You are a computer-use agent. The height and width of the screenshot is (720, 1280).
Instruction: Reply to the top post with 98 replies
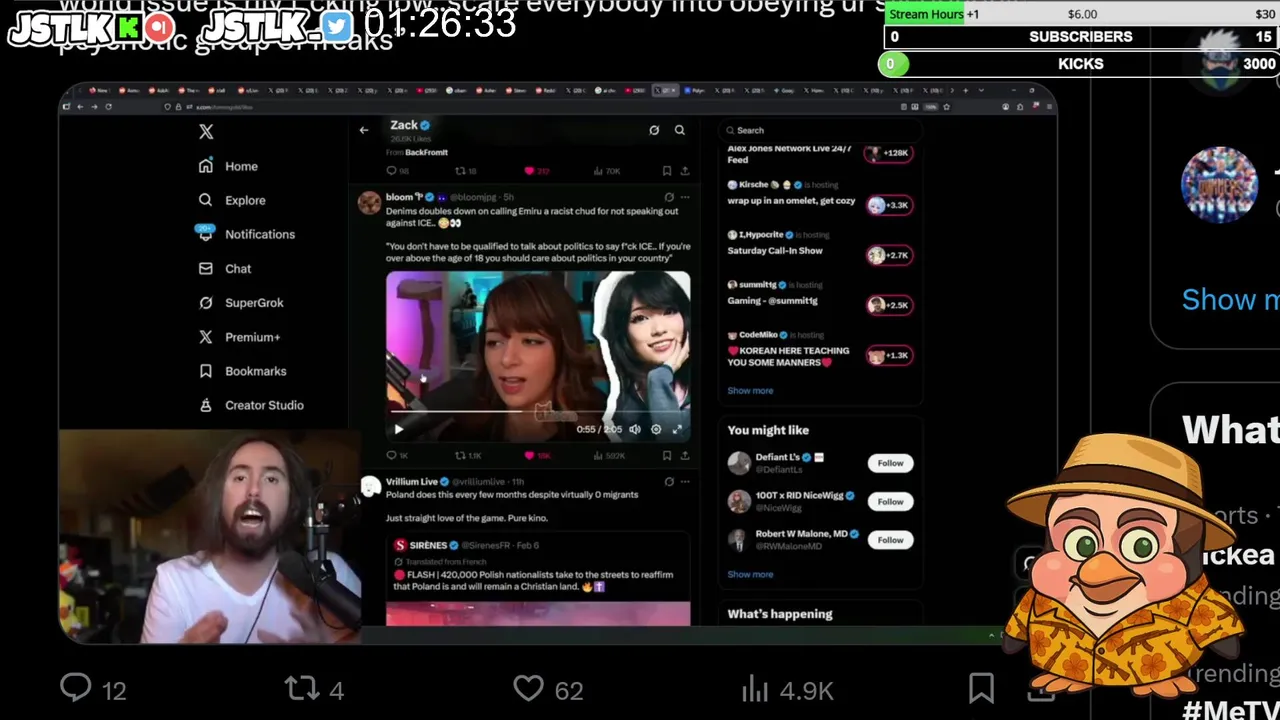pos(398,171)
